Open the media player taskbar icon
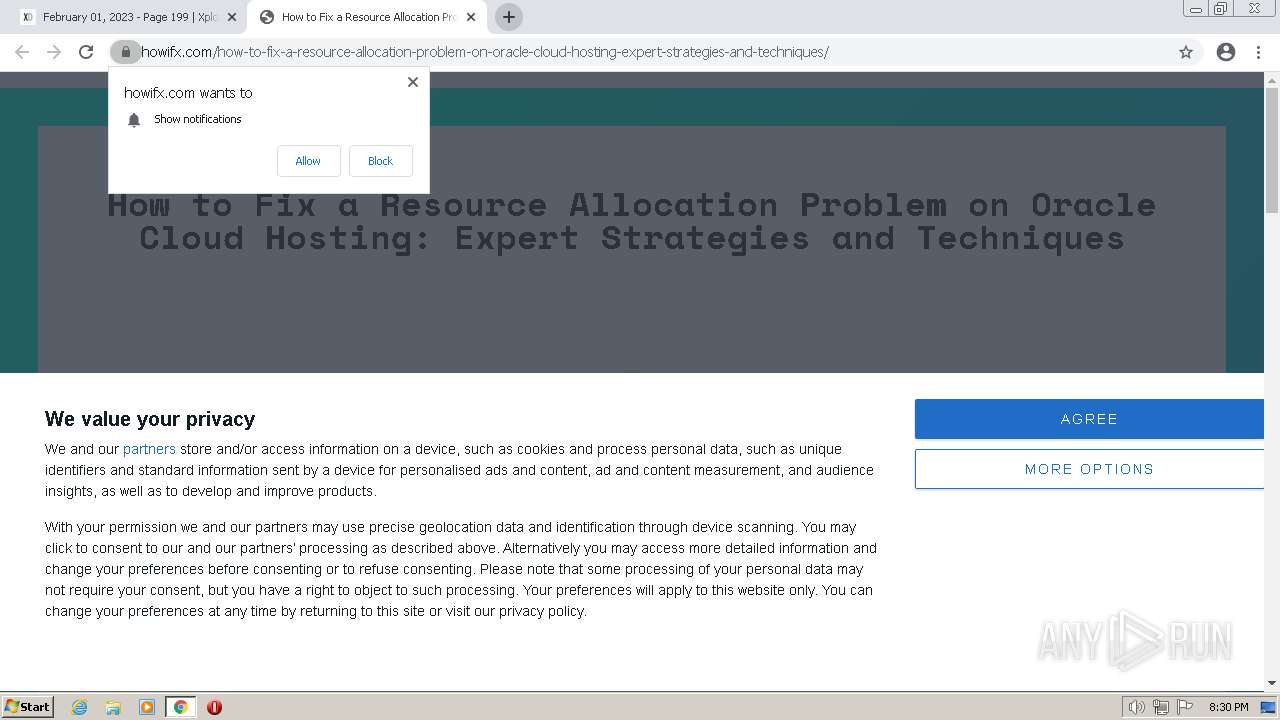The height and width of the screenshot is (720, 1280). click(147, 707)
